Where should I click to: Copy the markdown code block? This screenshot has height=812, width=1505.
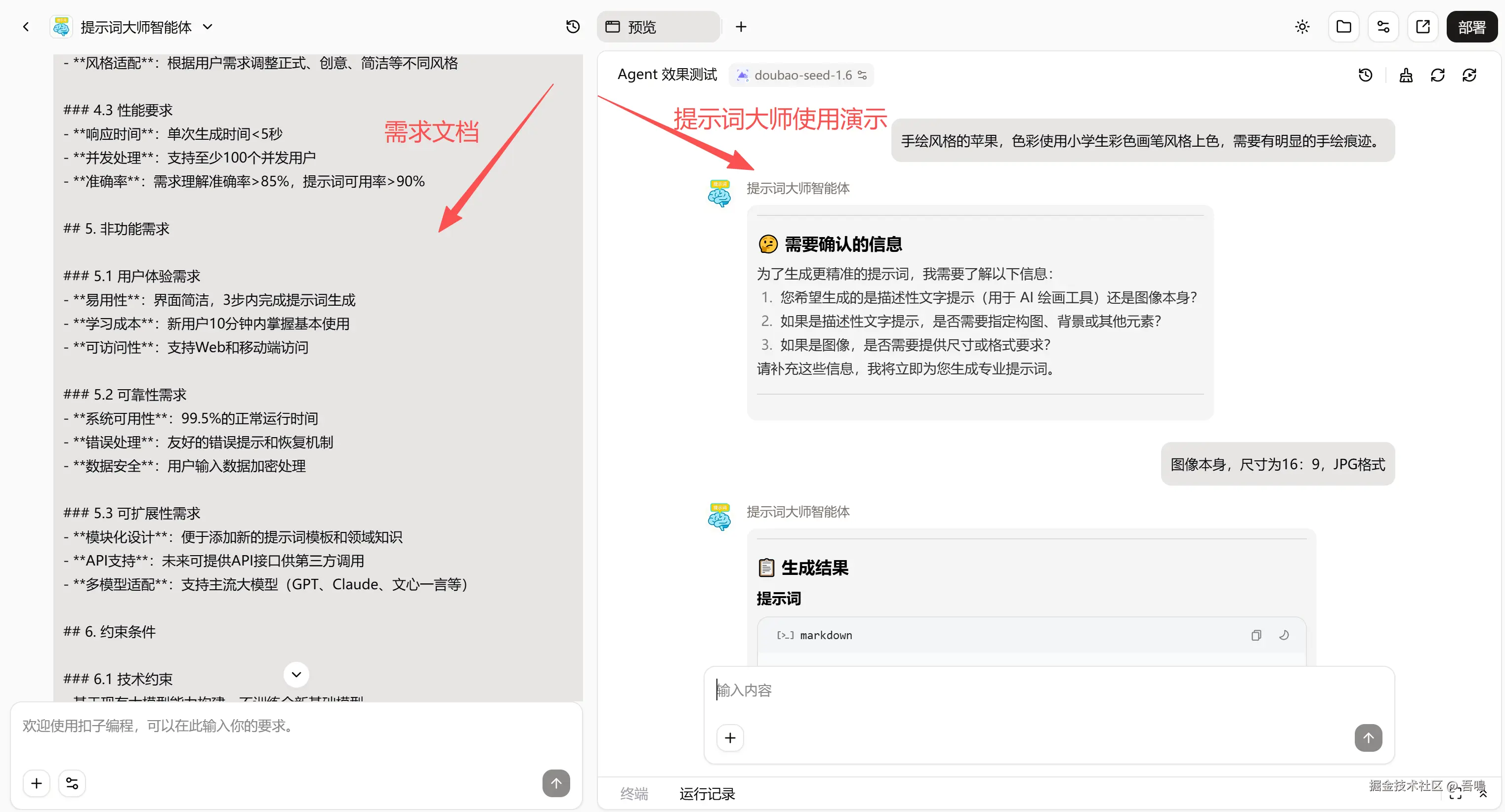[x=1255, y=635]
